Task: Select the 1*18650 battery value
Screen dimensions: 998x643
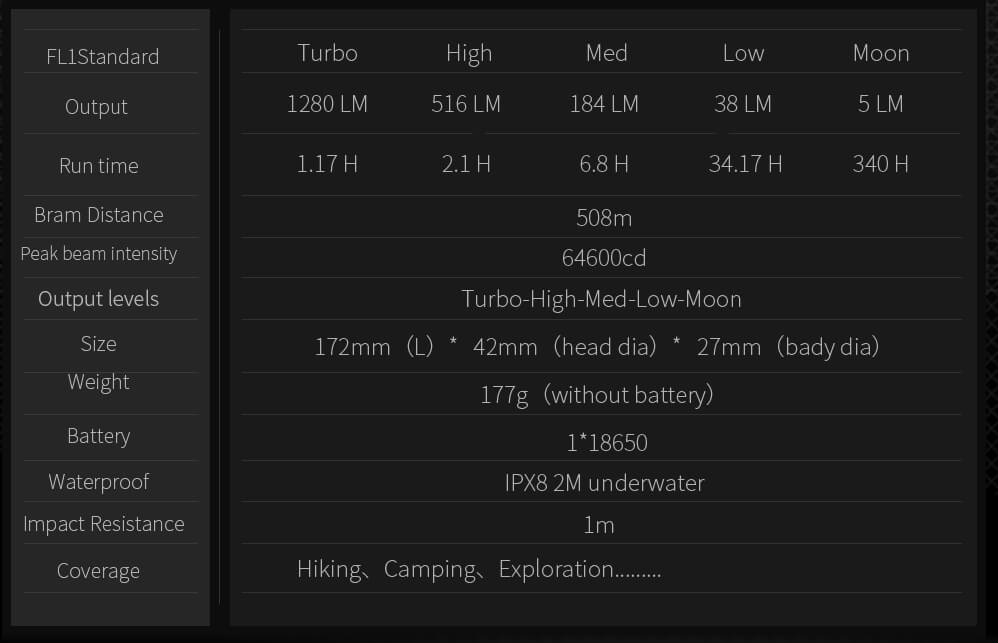Action: 607,442
